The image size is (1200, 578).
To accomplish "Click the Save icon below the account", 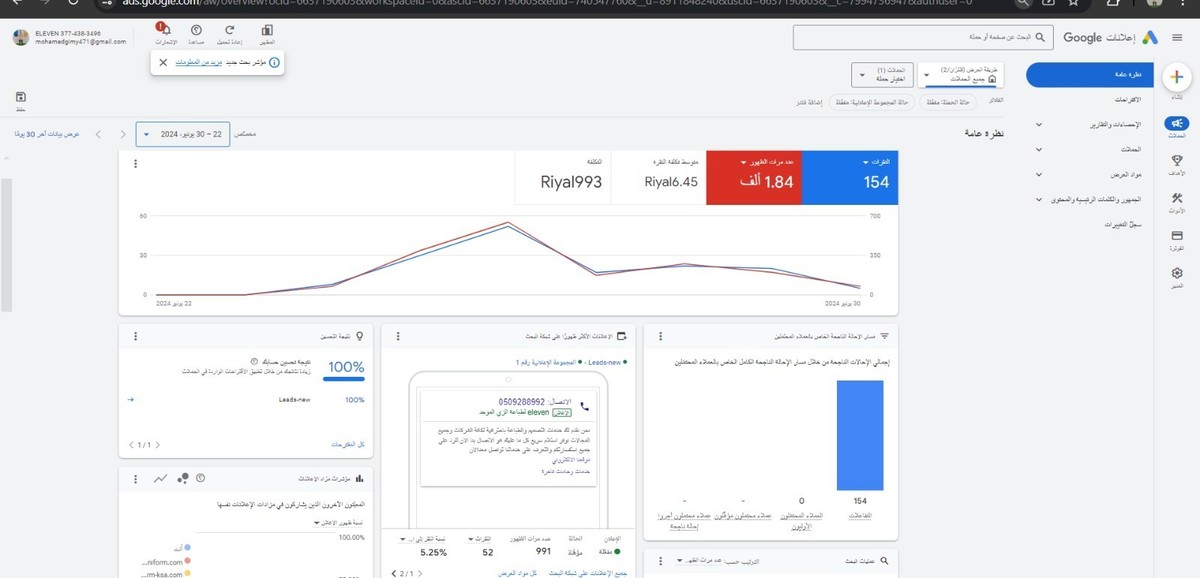I will [21, 98].
